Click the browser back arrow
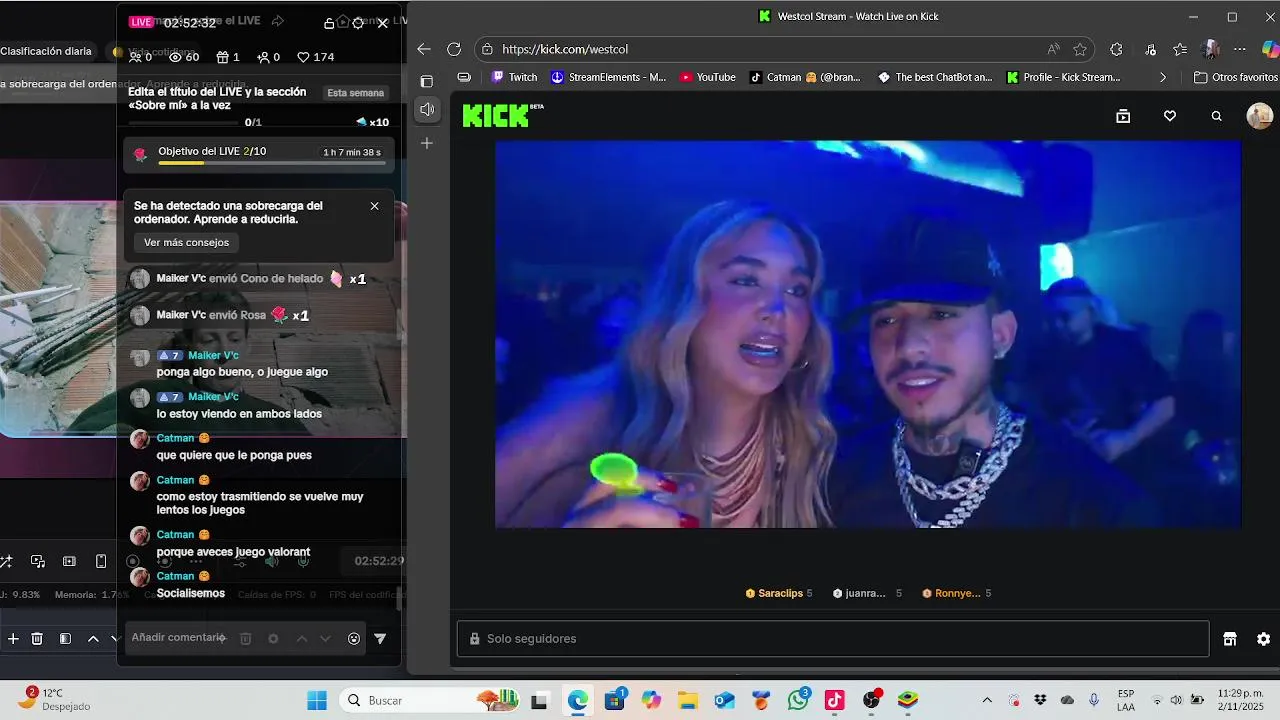Screen dimensions: 1280x720 [424, 49]
